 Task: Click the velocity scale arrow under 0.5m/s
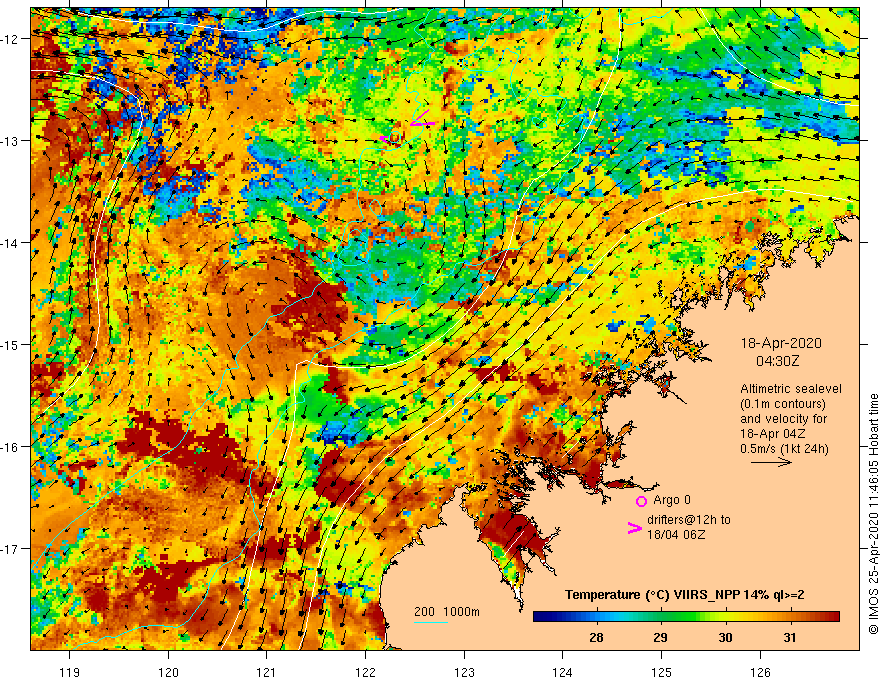771,462
